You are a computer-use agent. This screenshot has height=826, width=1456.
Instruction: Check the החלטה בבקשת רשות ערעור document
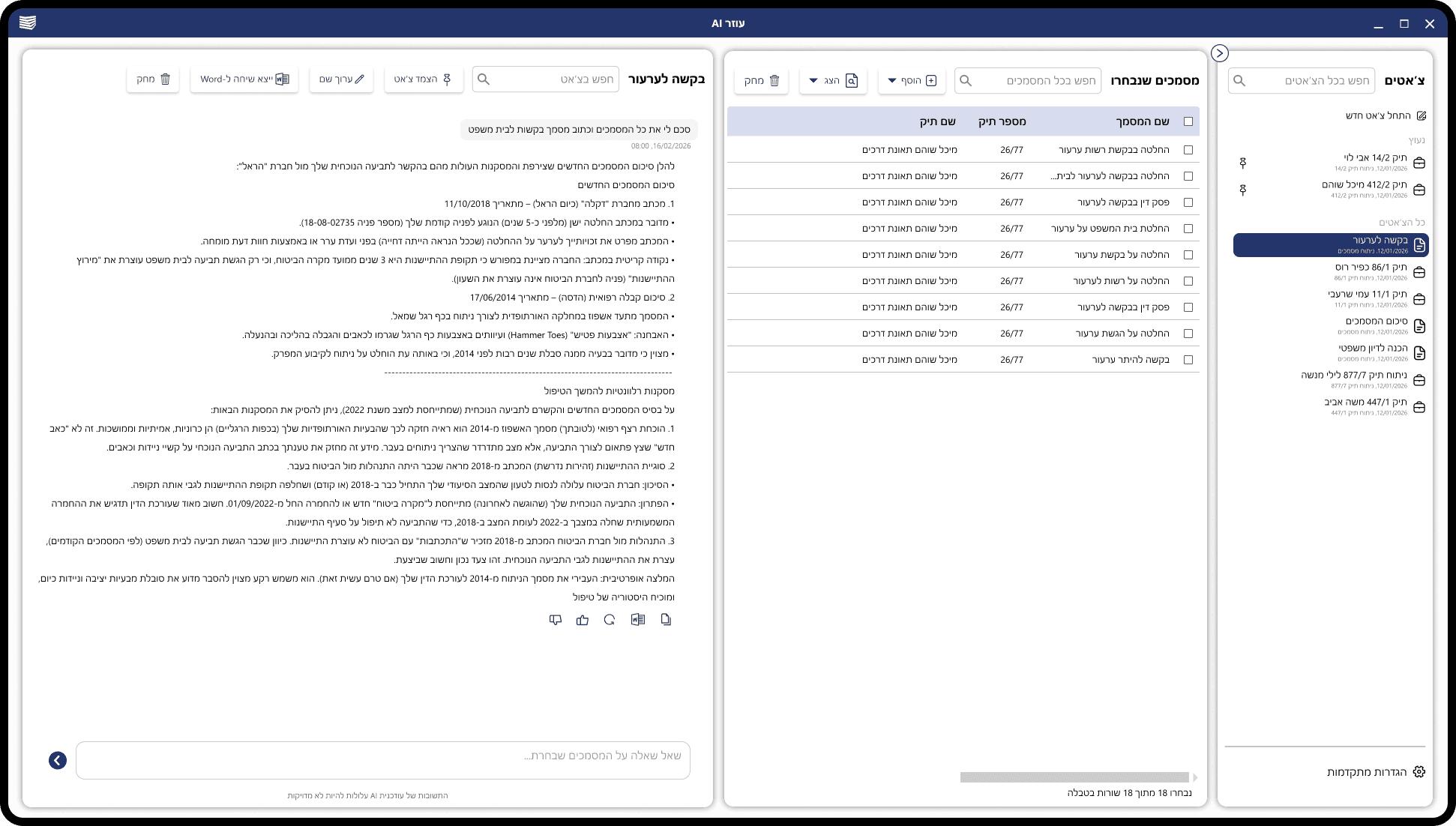(1188, 150)
